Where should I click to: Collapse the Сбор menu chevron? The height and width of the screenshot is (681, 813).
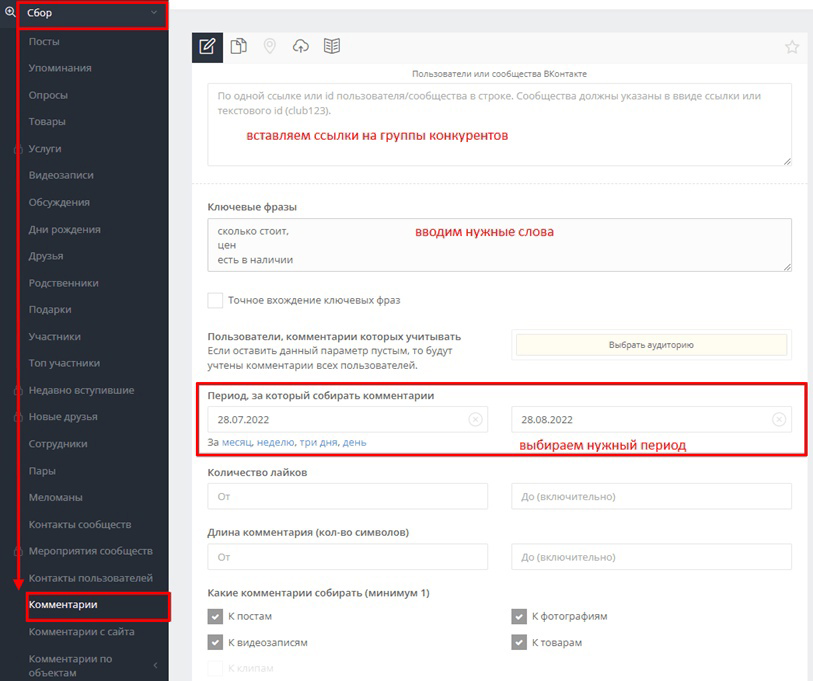(154, 12)
